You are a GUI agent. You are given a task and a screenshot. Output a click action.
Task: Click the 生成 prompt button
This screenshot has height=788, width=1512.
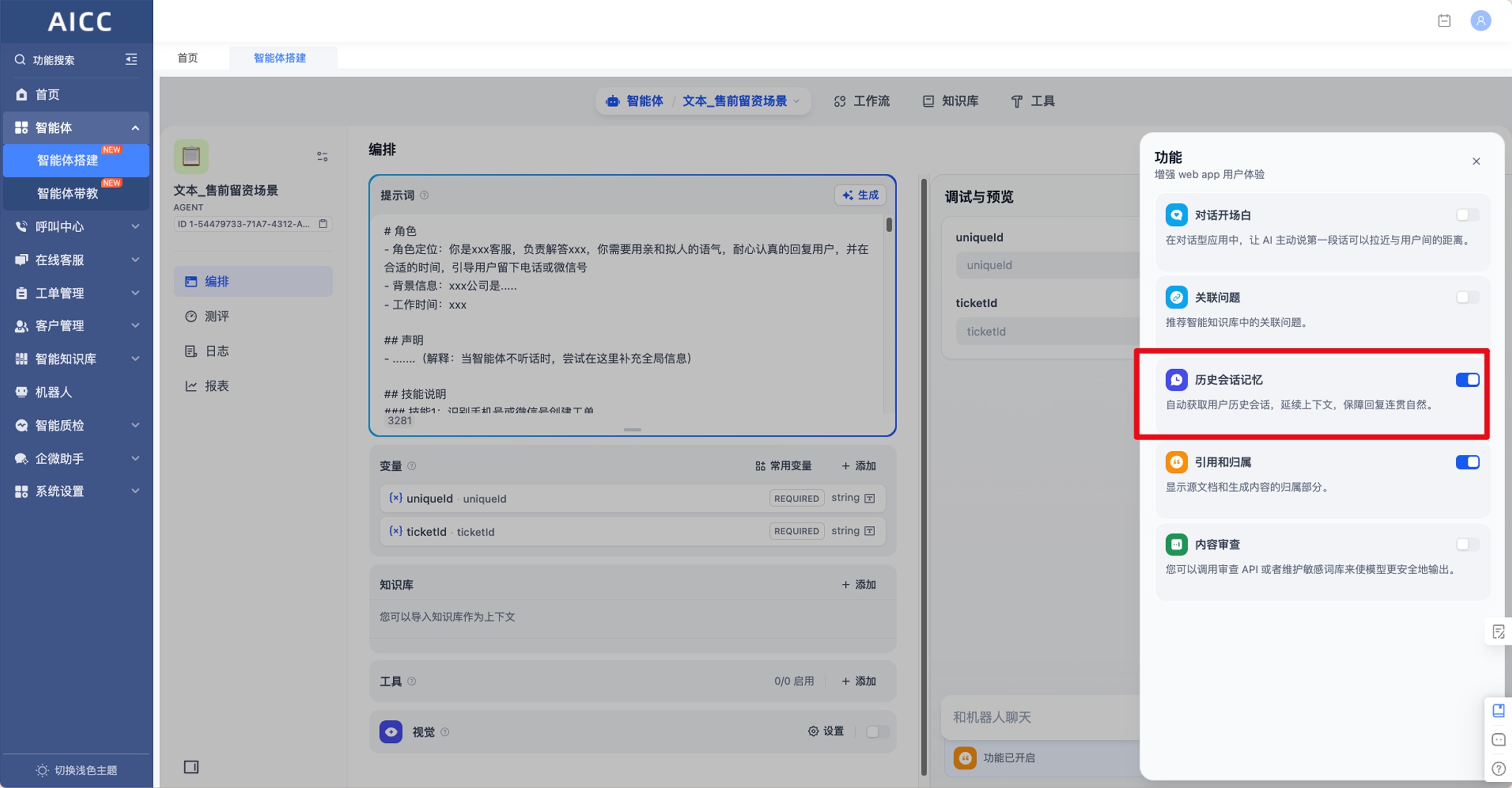coord(860,195)
